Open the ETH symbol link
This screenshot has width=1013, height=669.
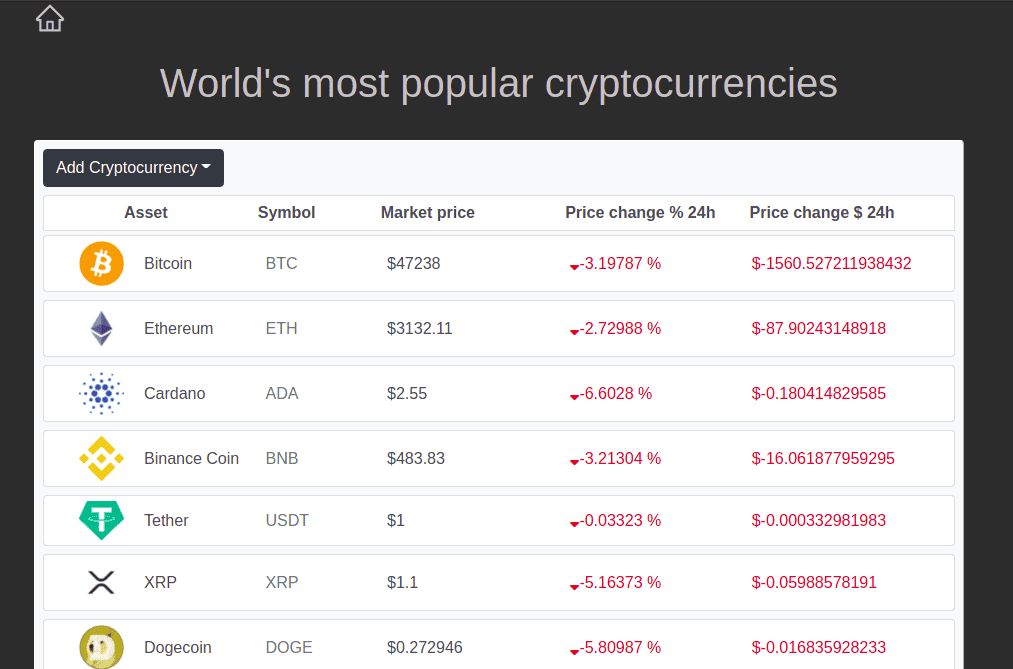tap(281, 328)
